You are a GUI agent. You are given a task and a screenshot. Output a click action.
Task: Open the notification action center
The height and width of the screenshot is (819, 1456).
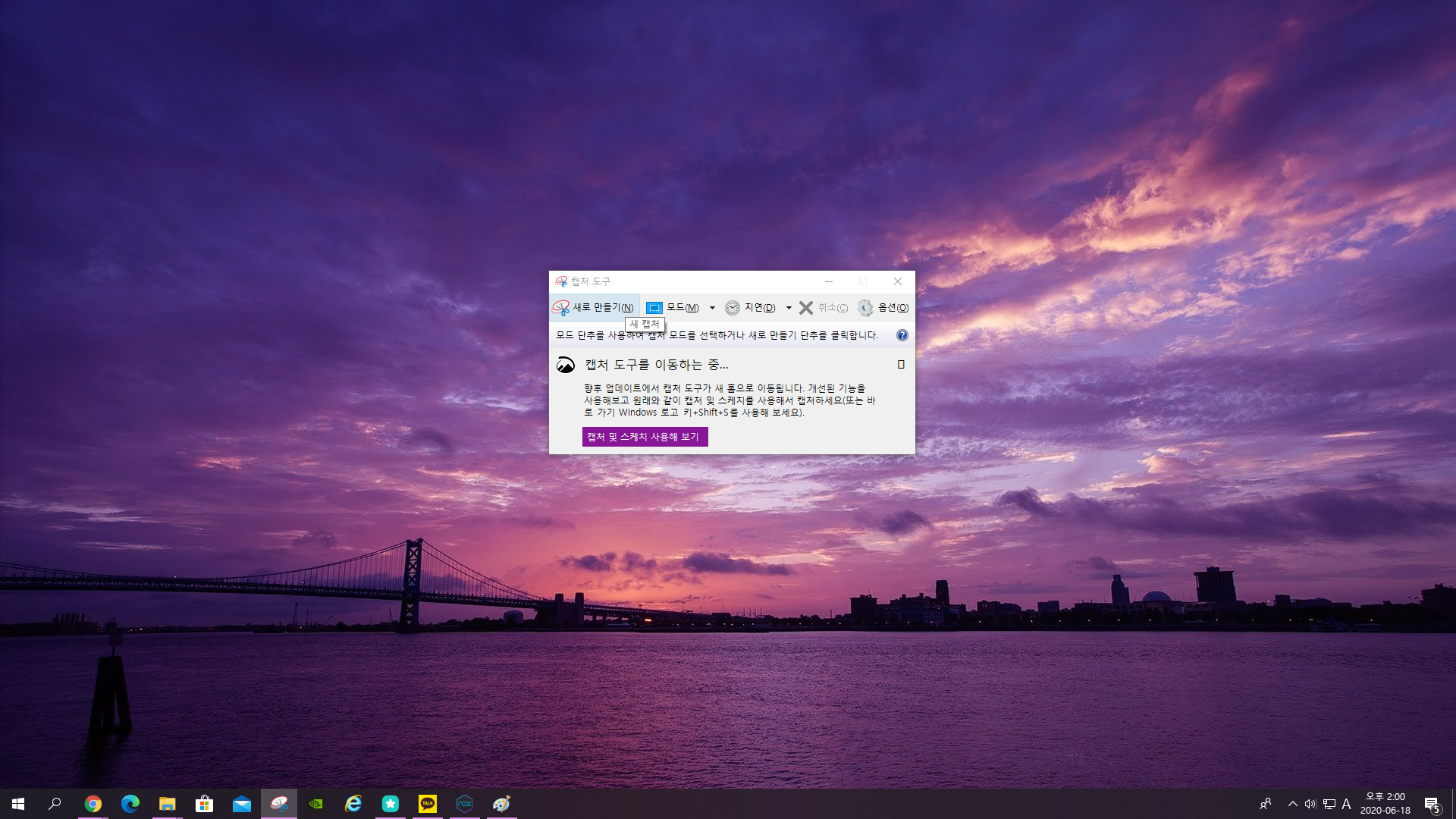[1431, 804]
